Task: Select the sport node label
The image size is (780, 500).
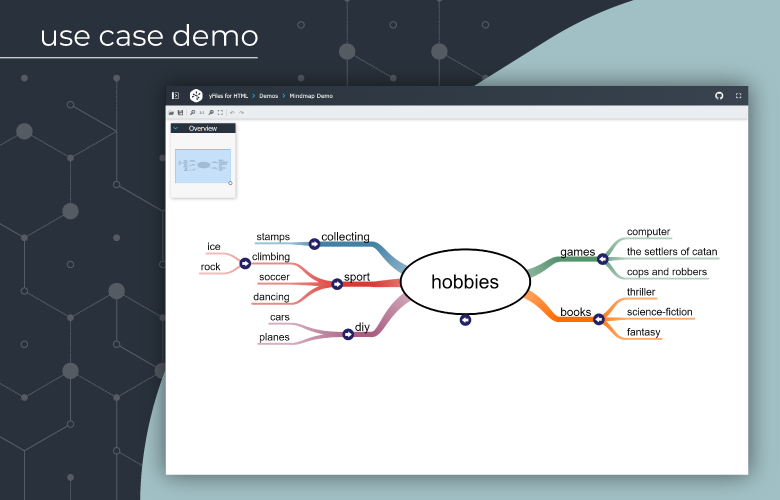Action: coord(357,277)
